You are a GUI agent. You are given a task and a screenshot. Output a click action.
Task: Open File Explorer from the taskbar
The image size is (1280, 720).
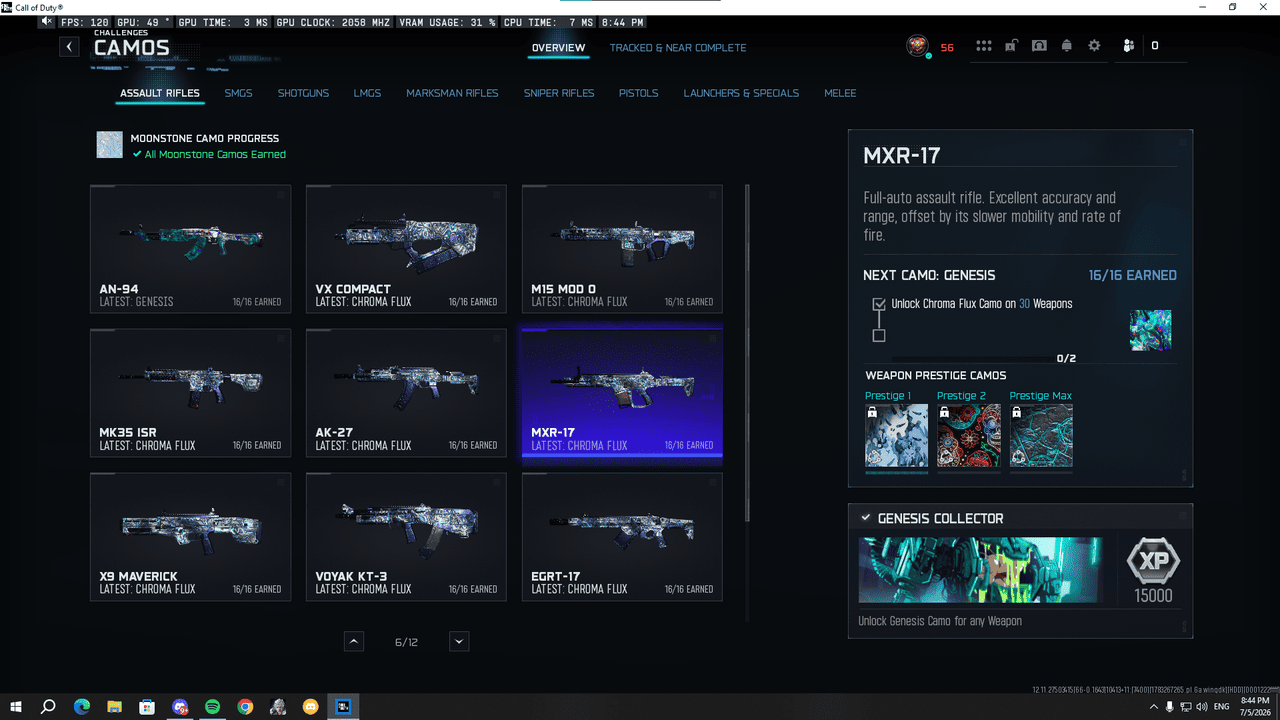[115, 707]
